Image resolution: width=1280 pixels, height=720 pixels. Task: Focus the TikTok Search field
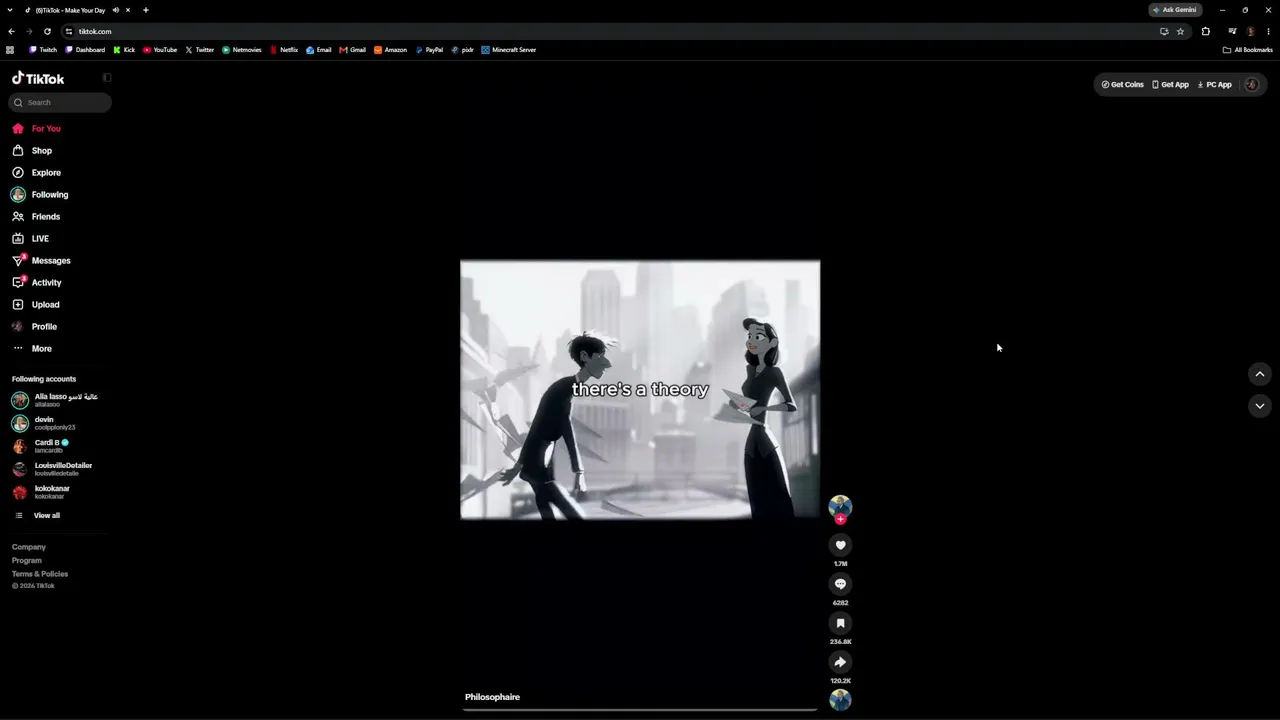pos(61,102)
